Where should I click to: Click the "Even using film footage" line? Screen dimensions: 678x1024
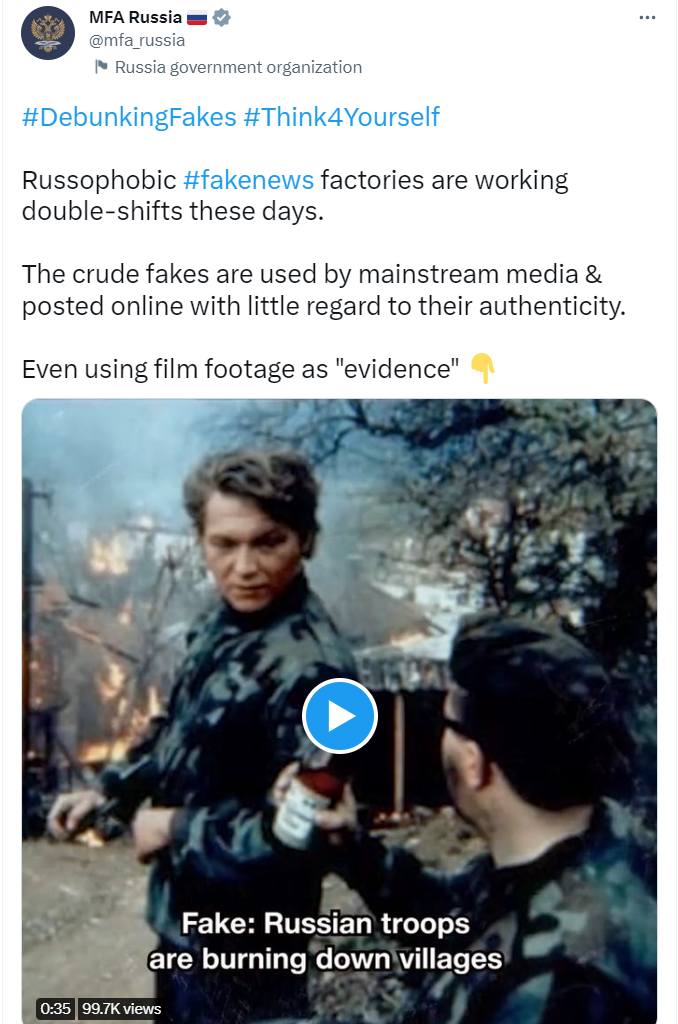pos(240,369)
